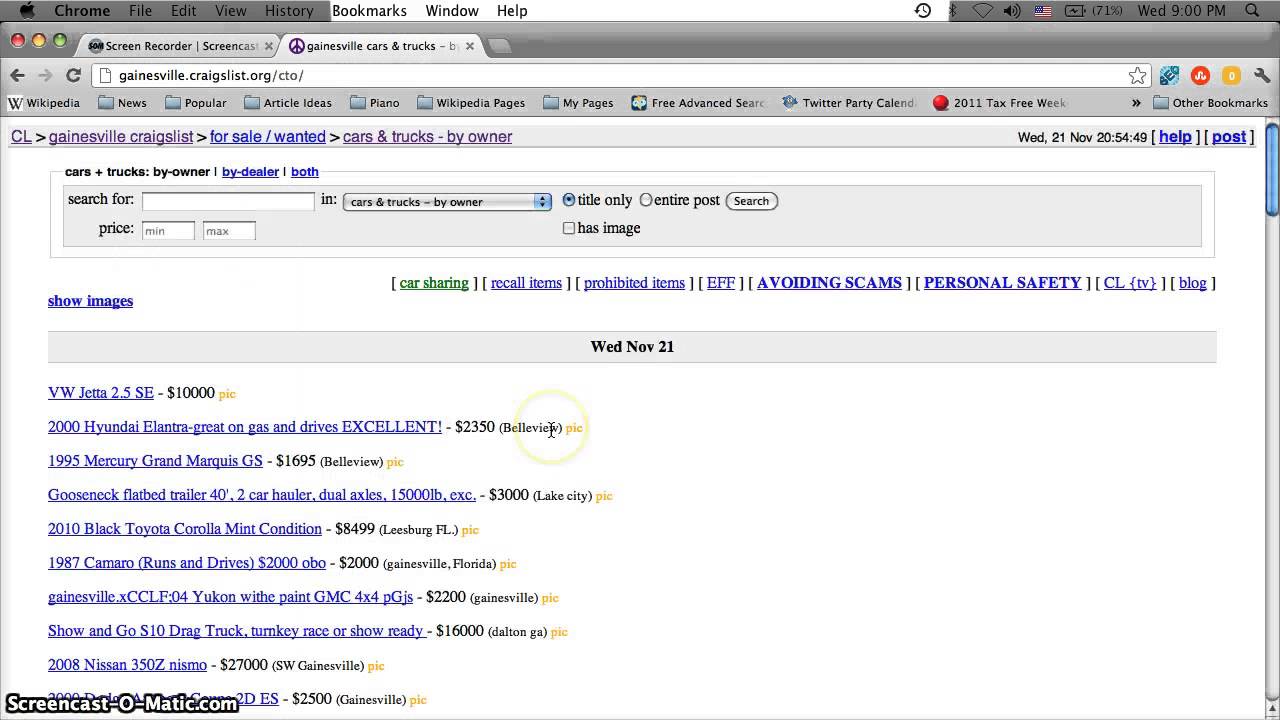Viewport: 1280px width, 720px height.
Task: Open the Bookmarks menu
Action: tap(369, 11)
